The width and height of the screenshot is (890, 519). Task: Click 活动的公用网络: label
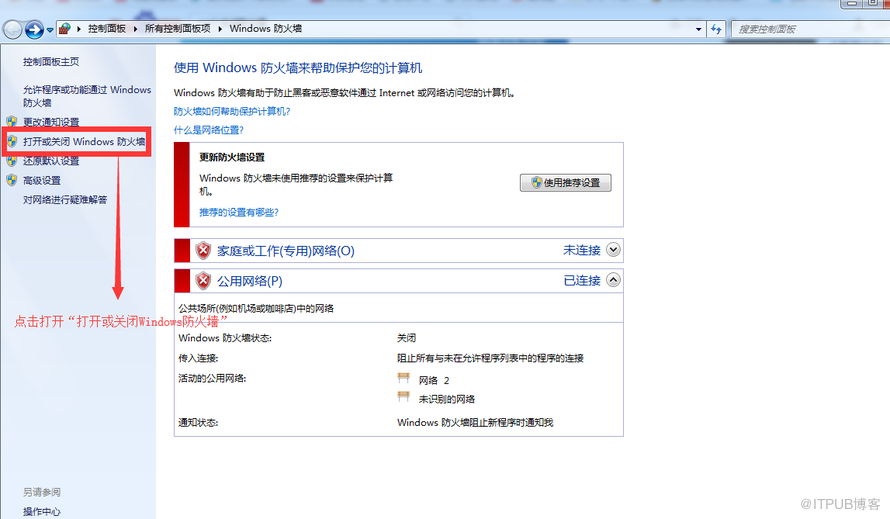[x=212, y=379]
